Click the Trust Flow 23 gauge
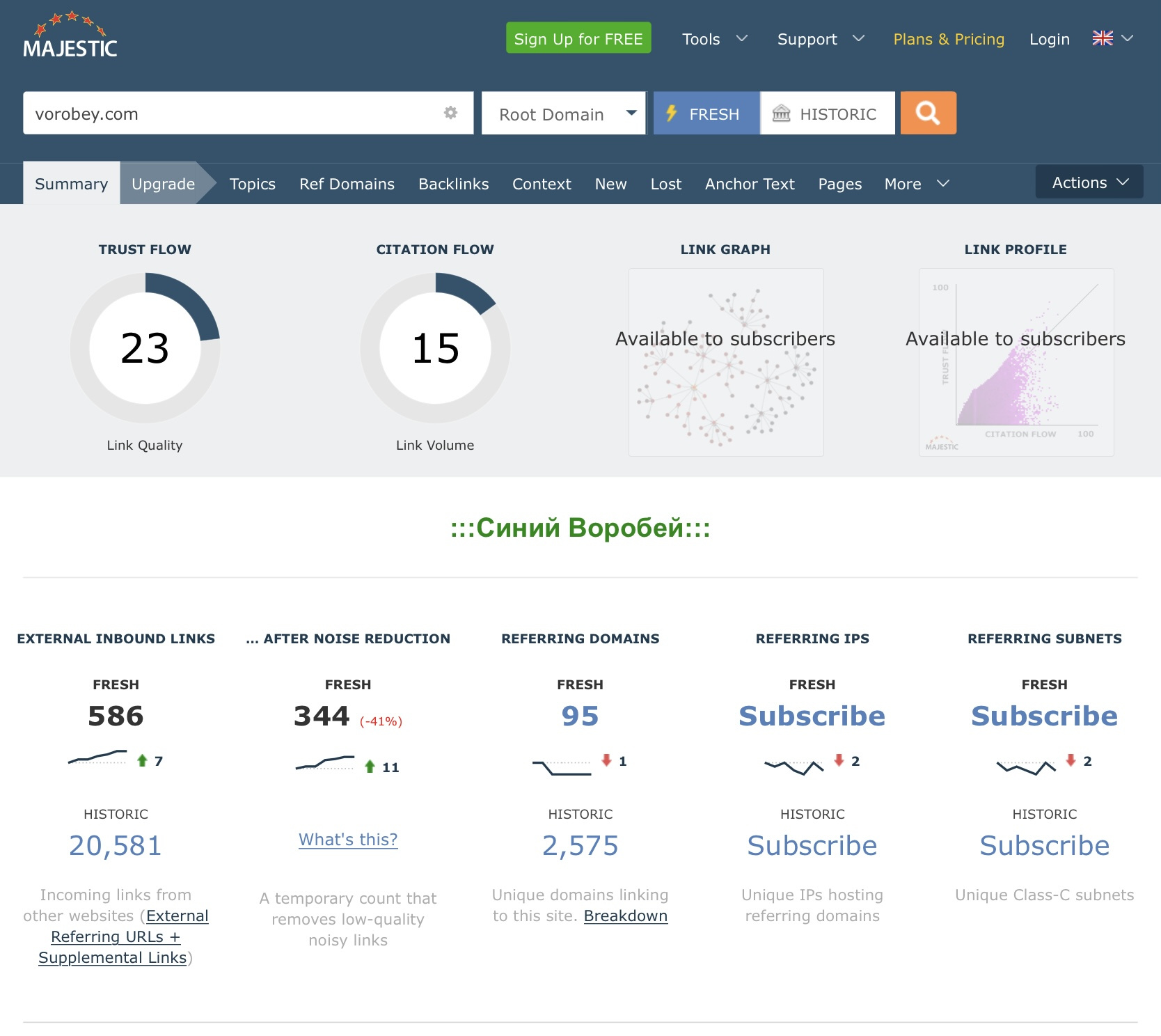 tap(145, 347)
